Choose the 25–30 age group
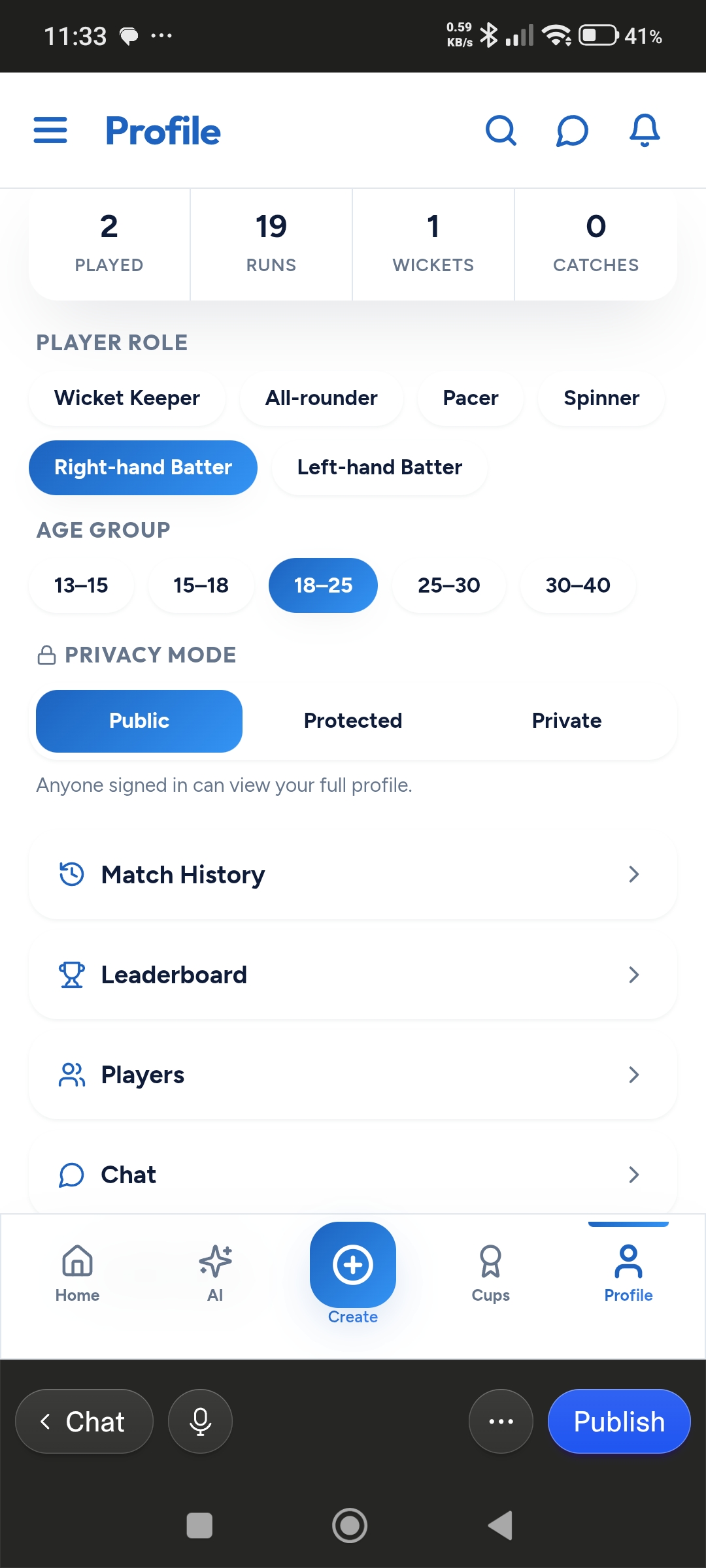The height and width of the screenshot is (1568, 706). tap(449, 585)
